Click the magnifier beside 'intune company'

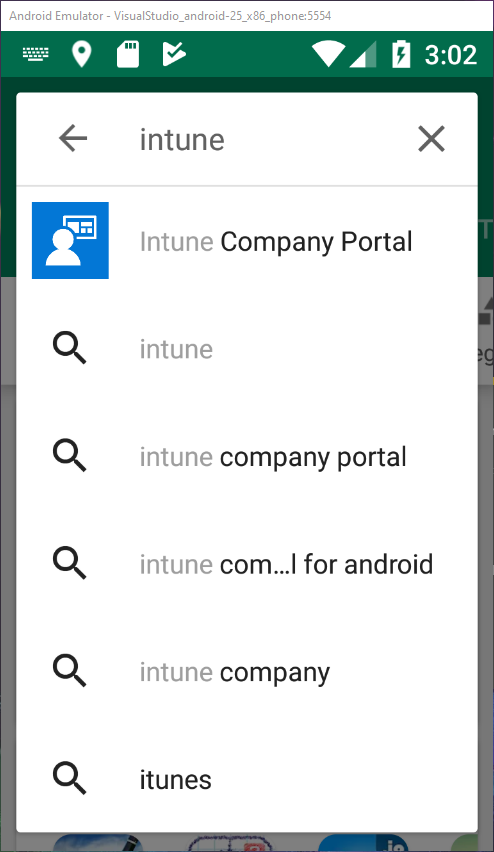(69, 671)
